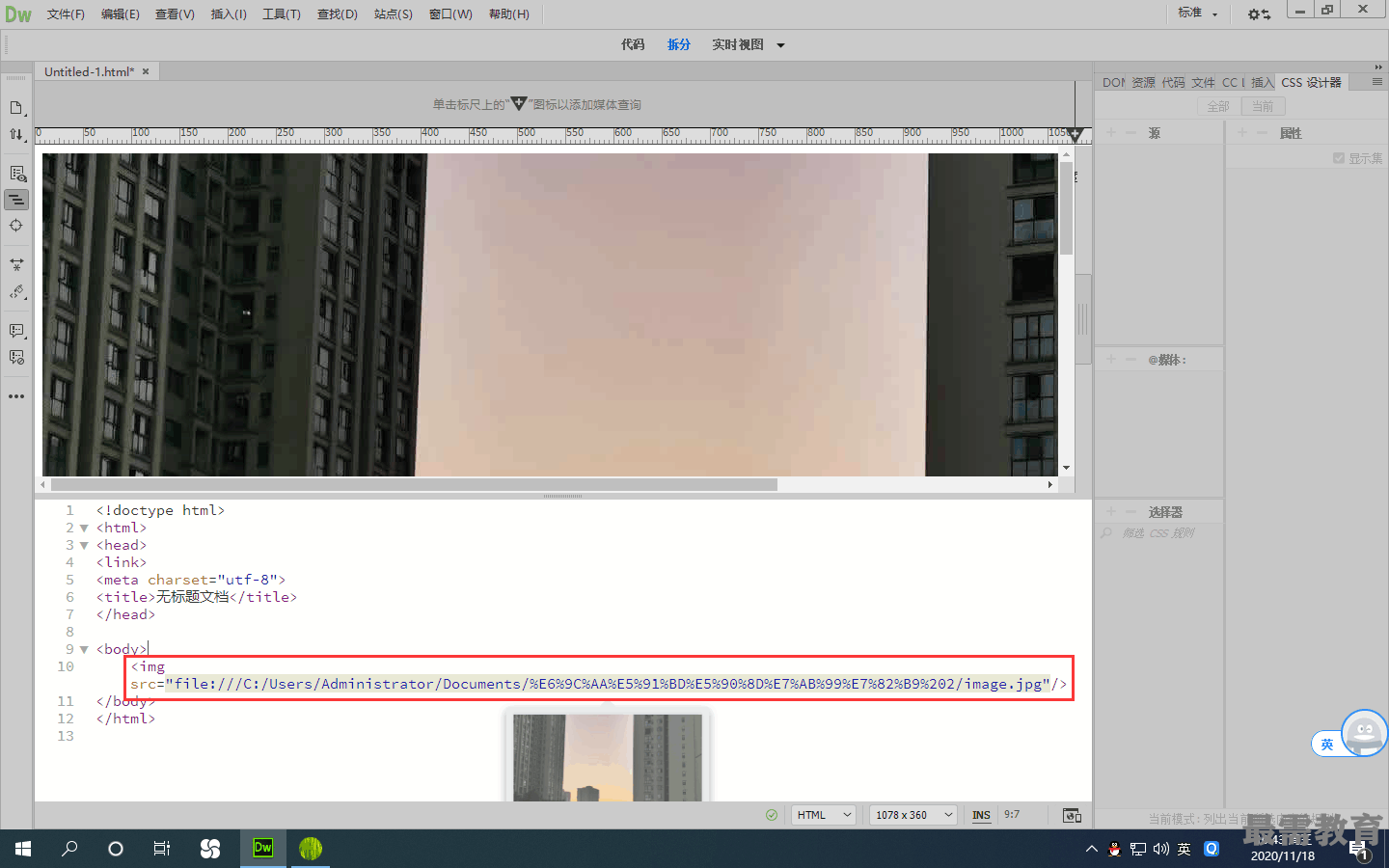The width and height of the screenshot is (1389, 868).
Task: Open the CSS Designer panel options menu
Action: (x=1377, y=82)
